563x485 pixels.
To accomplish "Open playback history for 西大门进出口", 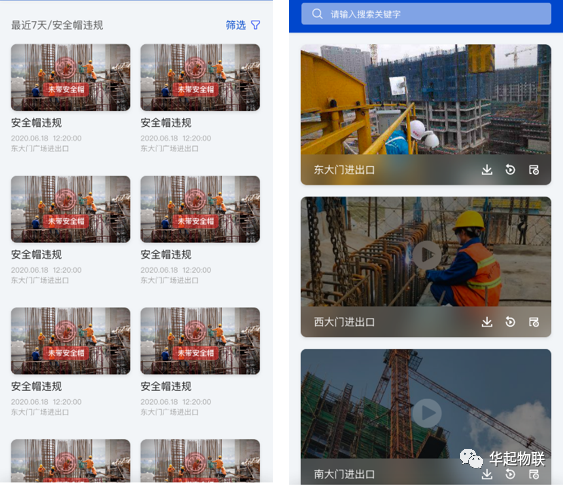I will tap(510, 322).
